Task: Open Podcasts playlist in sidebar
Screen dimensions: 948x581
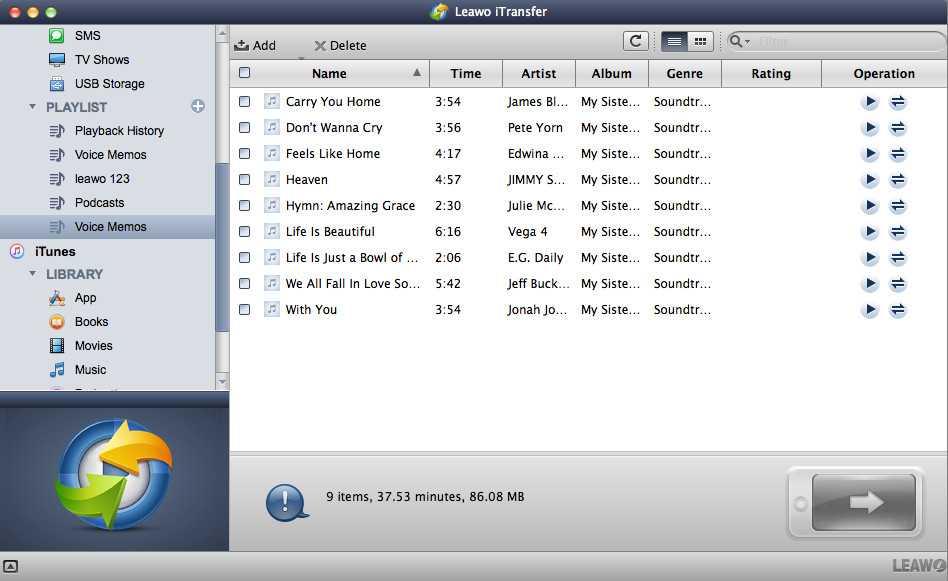Action: pos(99,203)
